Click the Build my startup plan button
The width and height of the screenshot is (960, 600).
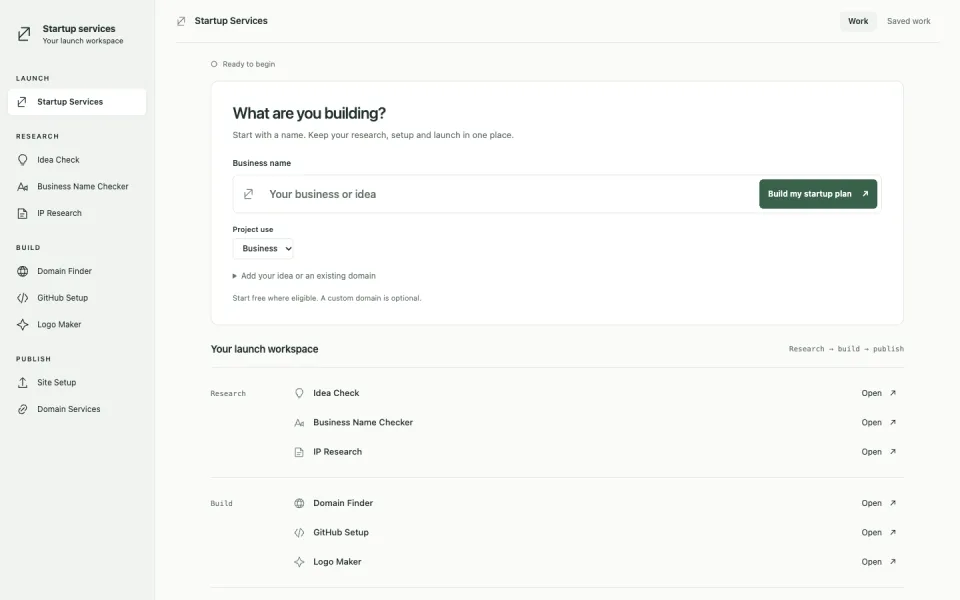tap(818, 194)
